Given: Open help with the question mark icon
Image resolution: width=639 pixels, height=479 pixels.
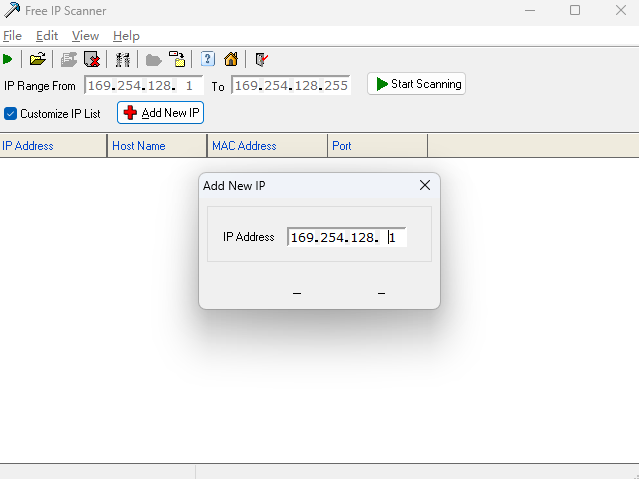Looking at the screenshot, I should [x=208, y=59].
